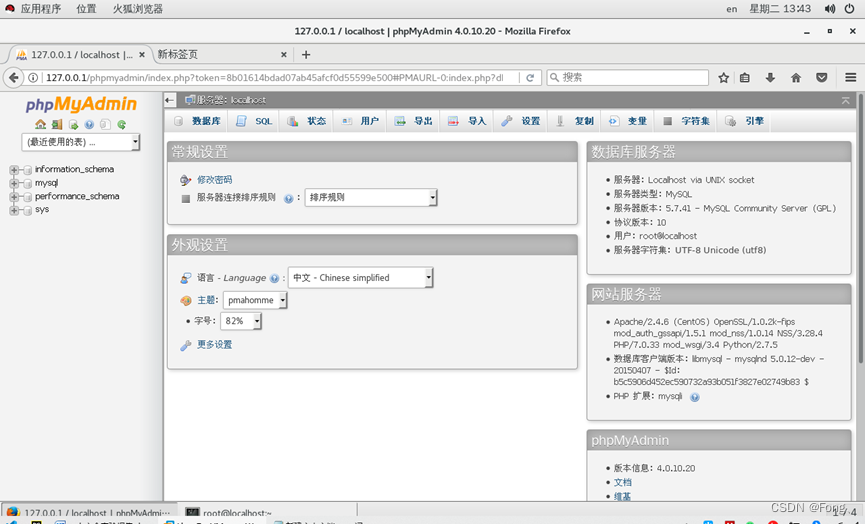
Task: Click the site info icon in URL bar
Action: (x=33, y=78)
